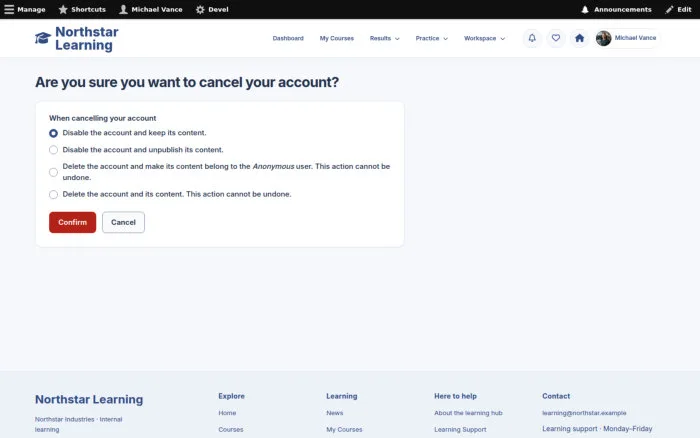Click the graduation cap logo icon
This screenshot has width=700, height=438.
[x=43, y=38]
